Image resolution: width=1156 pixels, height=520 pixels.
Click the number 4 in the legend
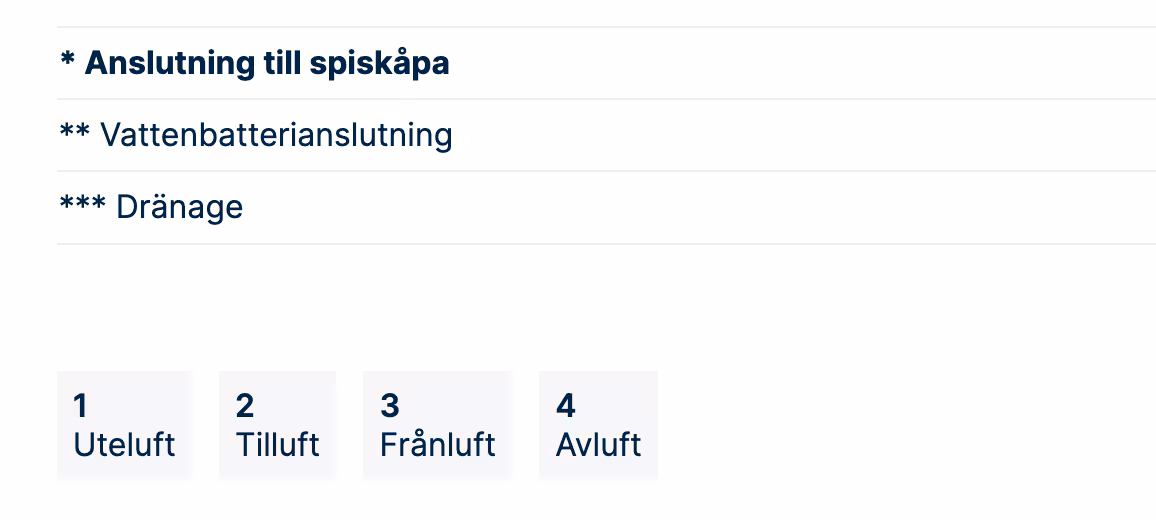pos(565,406)
